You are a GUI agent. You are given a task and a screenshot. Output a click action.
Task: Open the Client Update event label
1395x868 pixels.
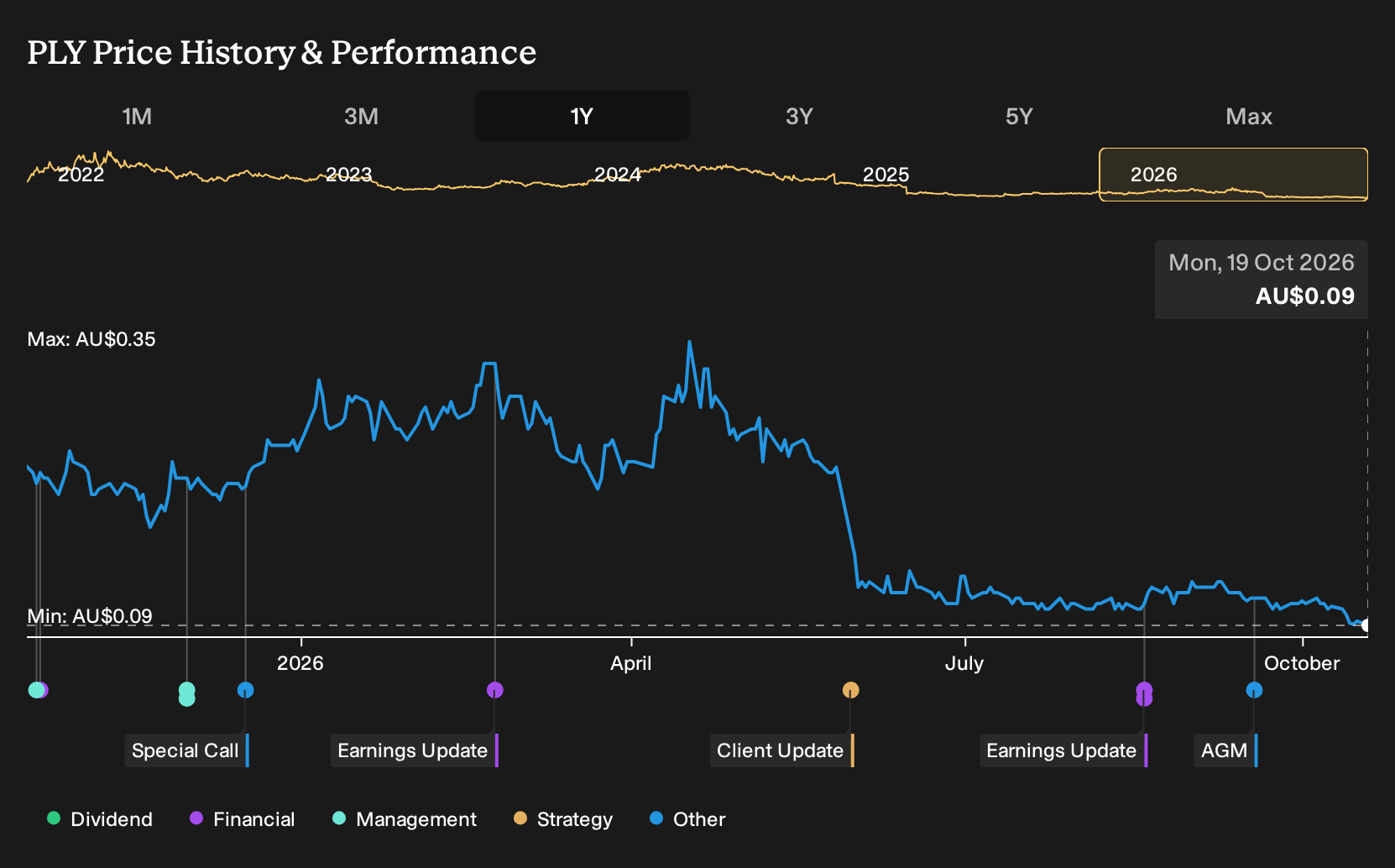tap(781, 750)
